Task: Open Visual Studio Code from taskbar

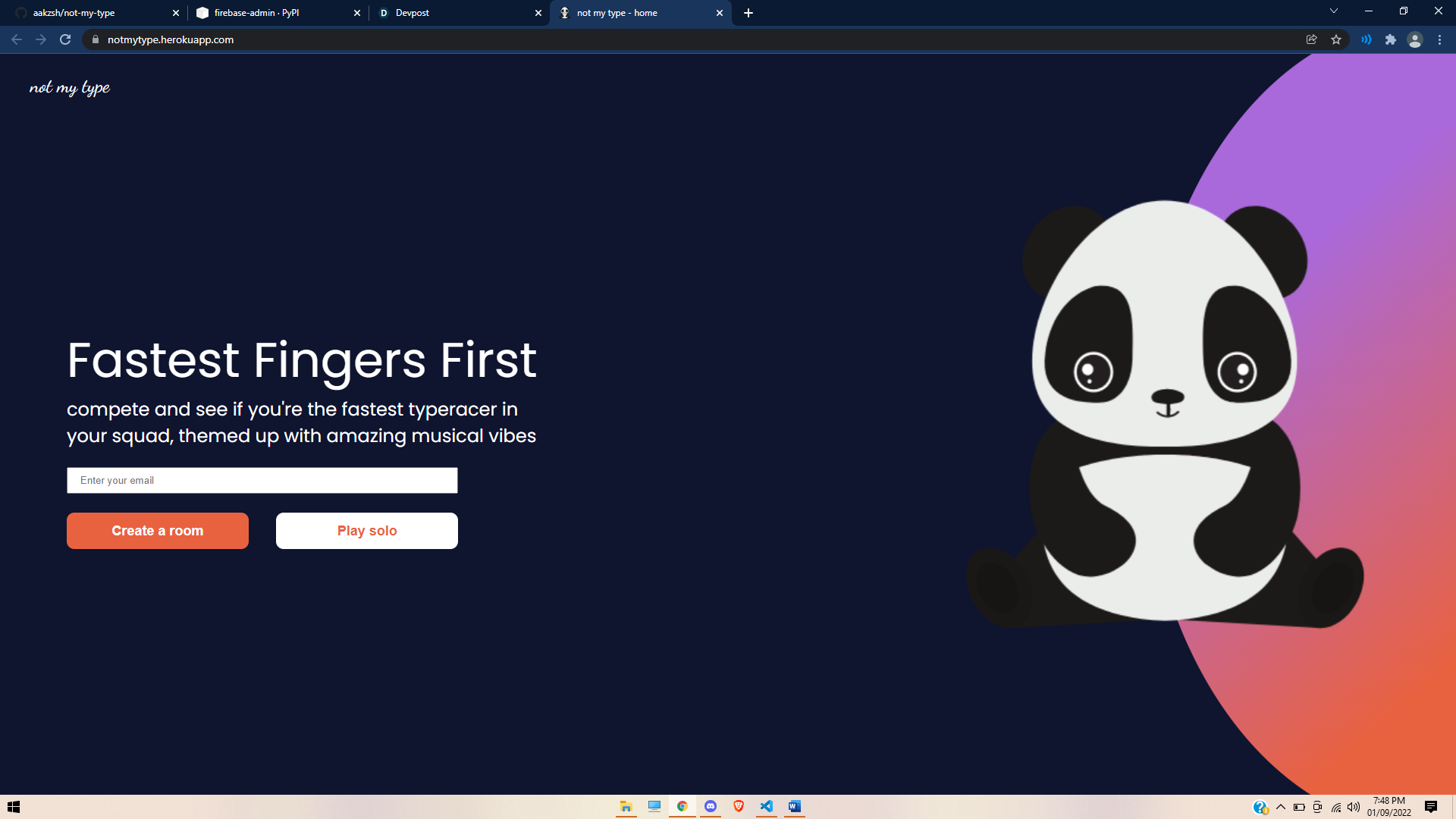Action: (x=767, y=806)
